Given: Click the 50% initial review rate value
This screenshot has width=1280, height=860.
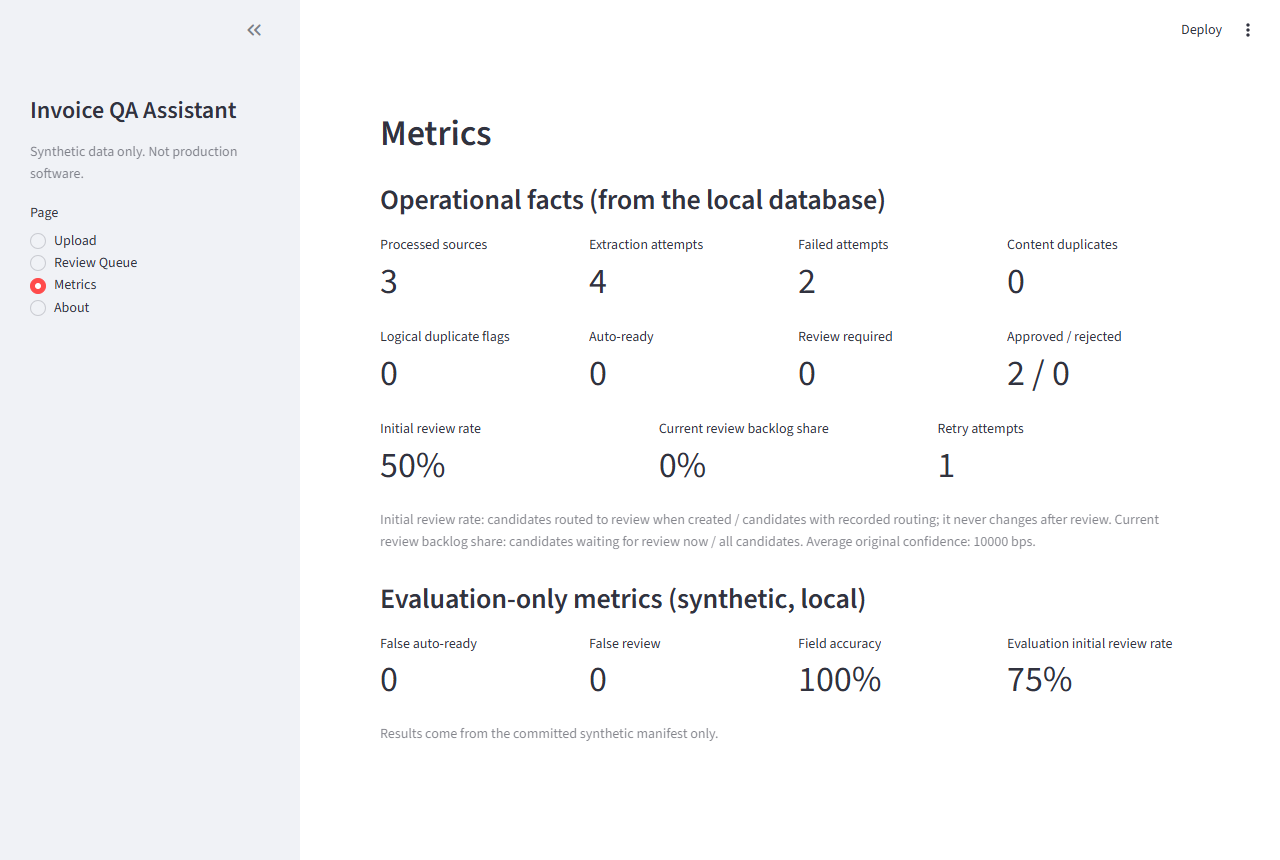Looking at the screenshot, I should click(x=413, y=466).
